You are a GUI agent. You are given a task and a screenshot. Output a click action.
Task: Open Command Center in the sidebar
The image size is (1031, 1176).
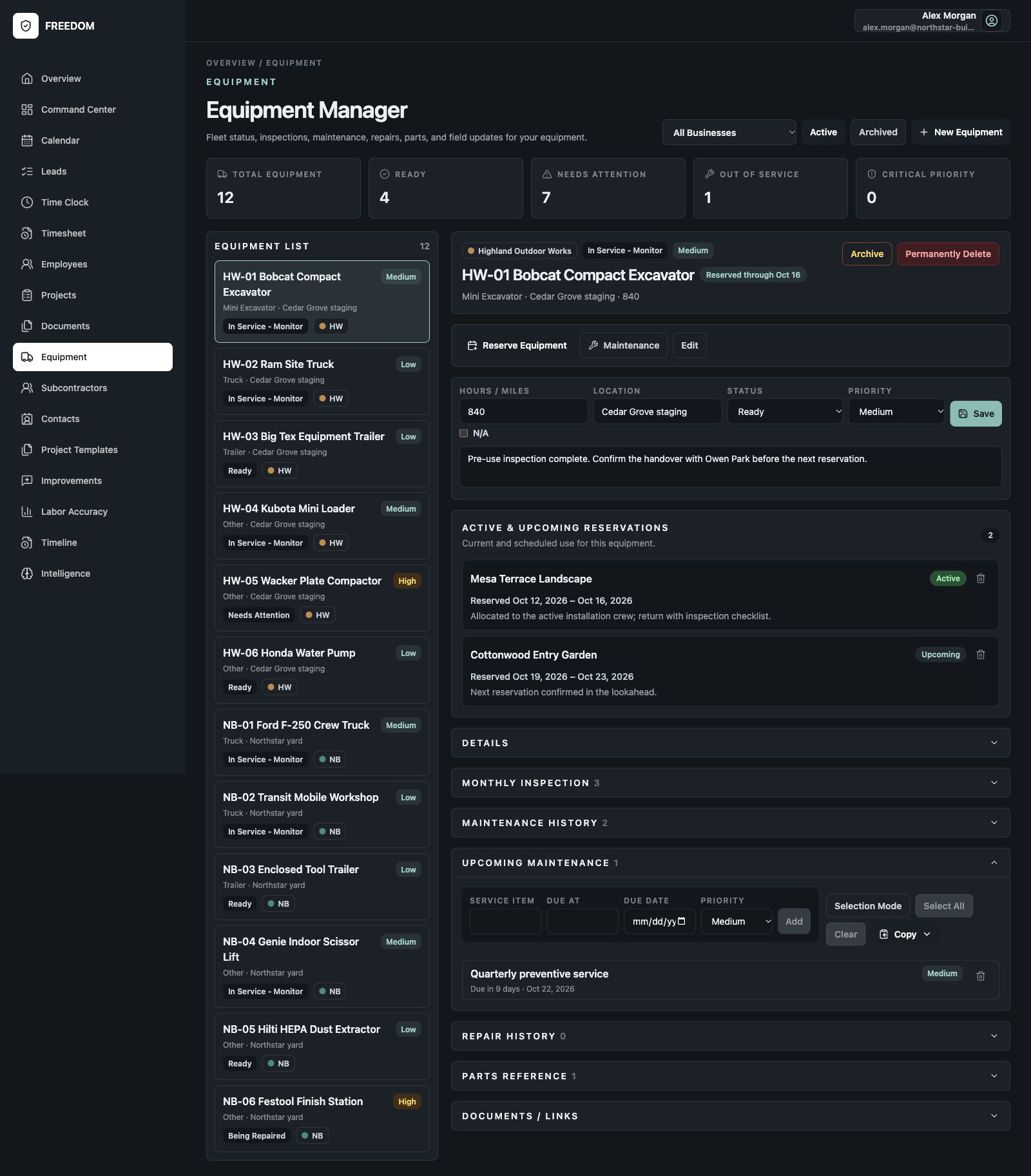93,110
